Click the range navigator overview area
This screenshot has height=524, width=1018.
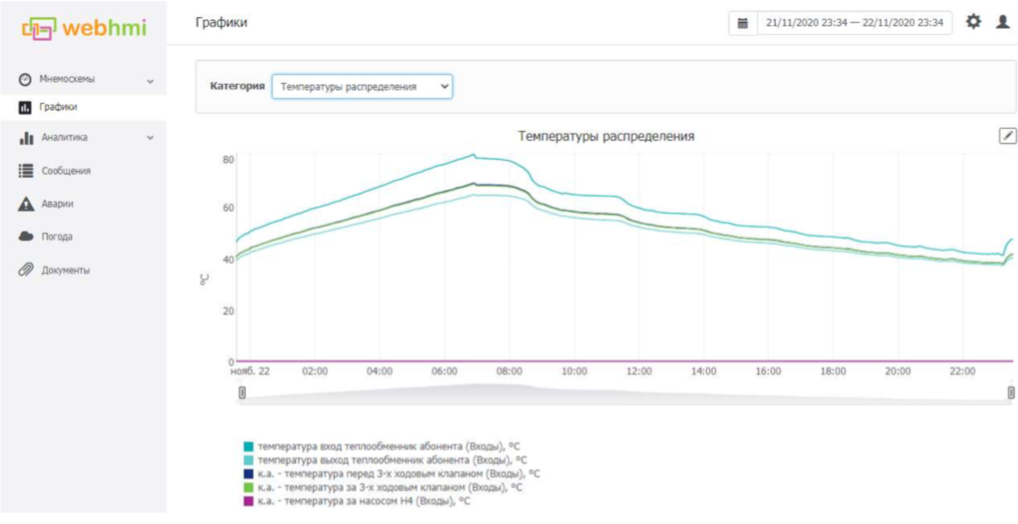click(627, 394)
